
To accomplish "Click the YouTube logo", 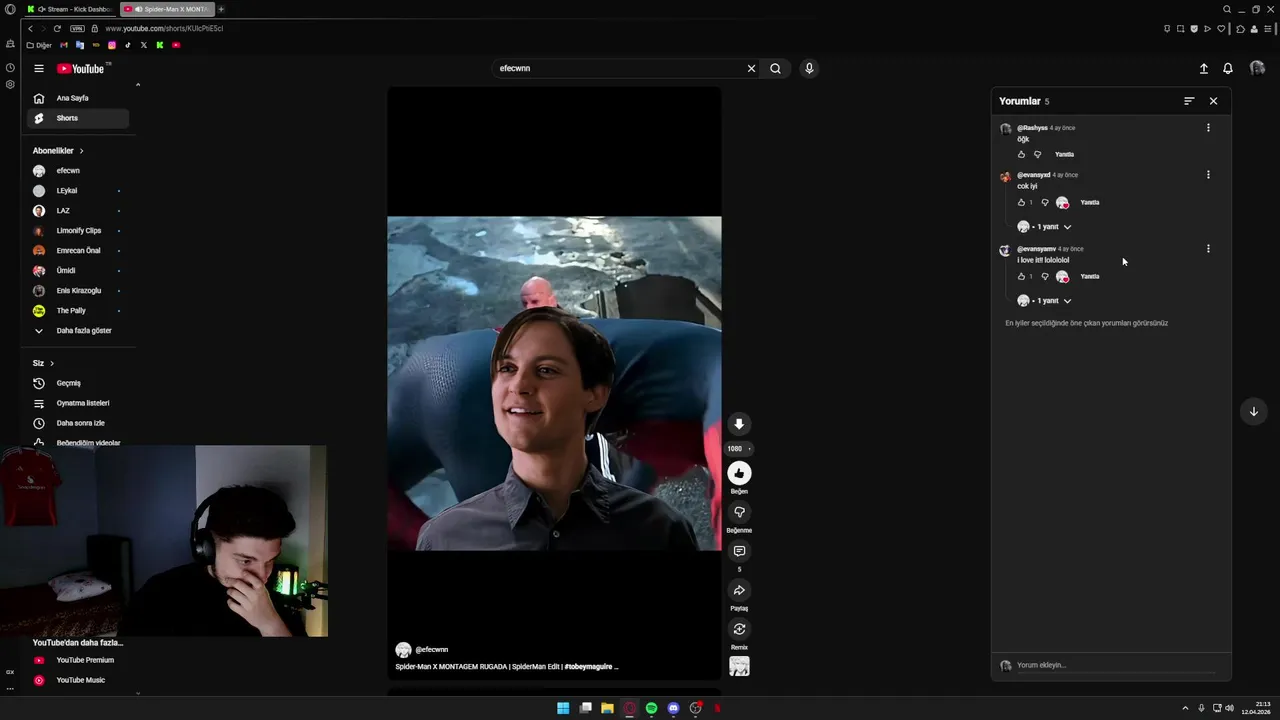I will click(x=81, y=69).
